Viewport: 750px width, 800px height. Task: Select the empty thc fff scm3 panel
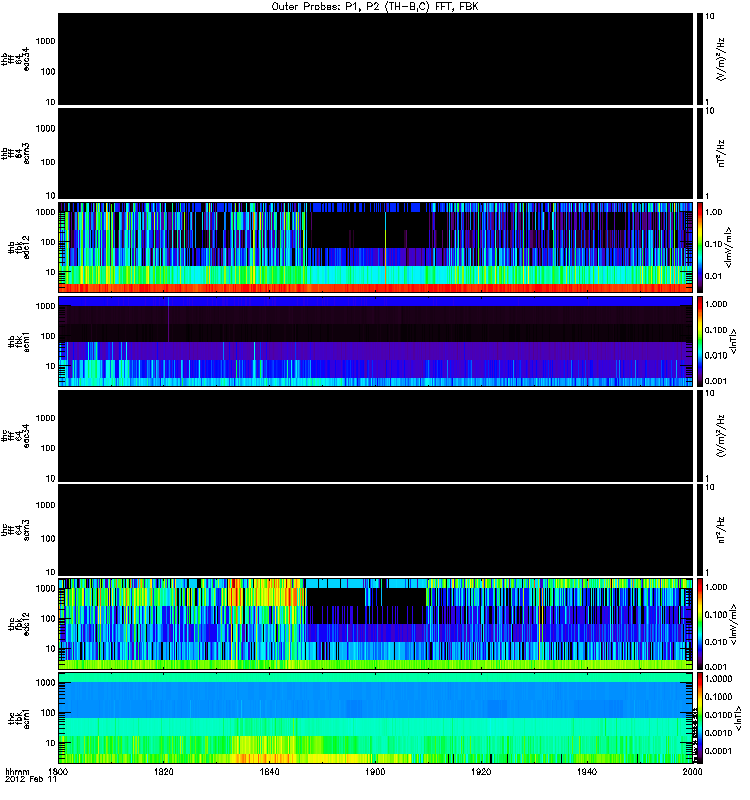(375, 528)
